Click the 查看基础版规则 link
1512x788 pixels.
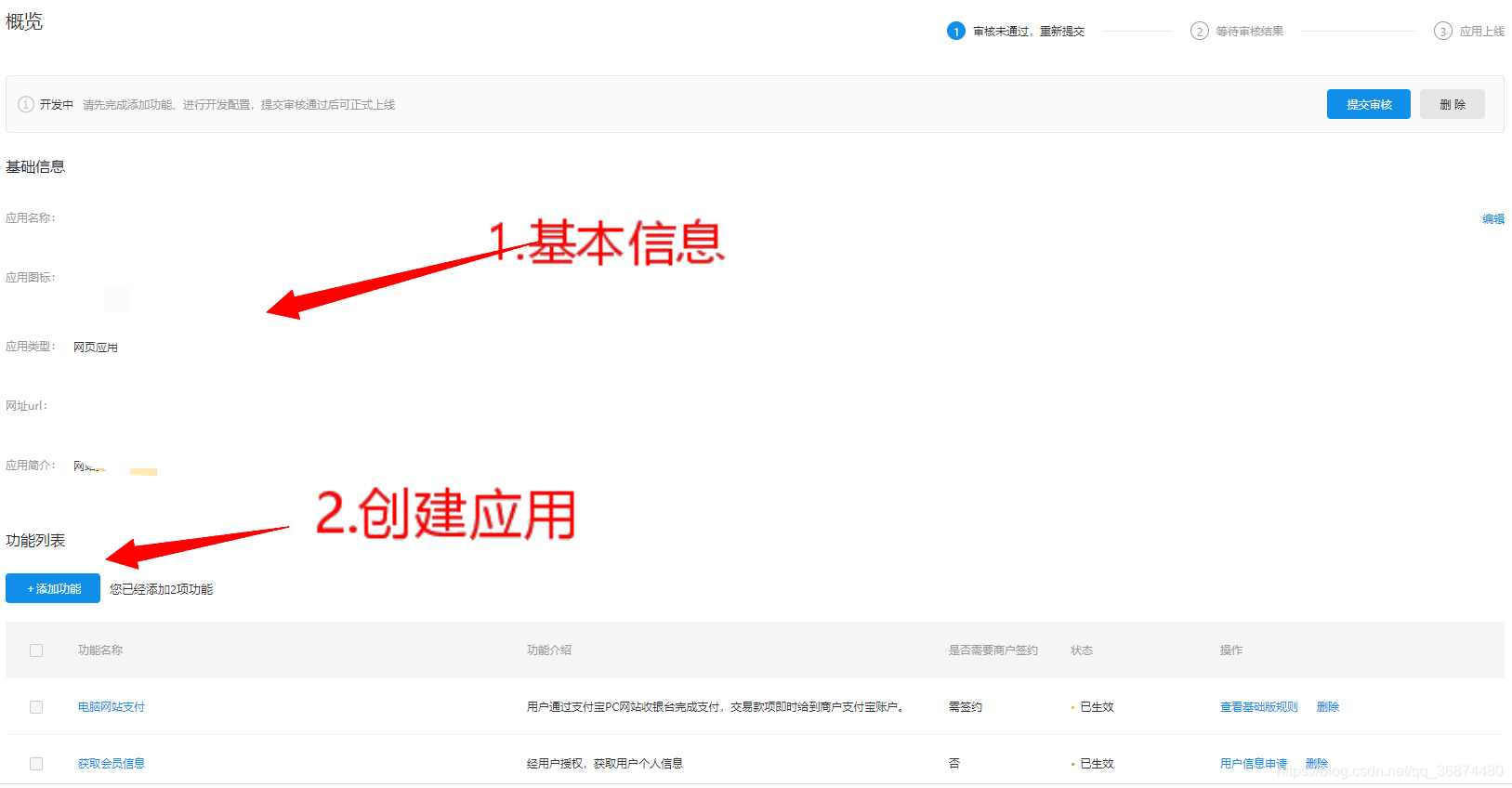pyautogui.click(x=1258, y=707)
